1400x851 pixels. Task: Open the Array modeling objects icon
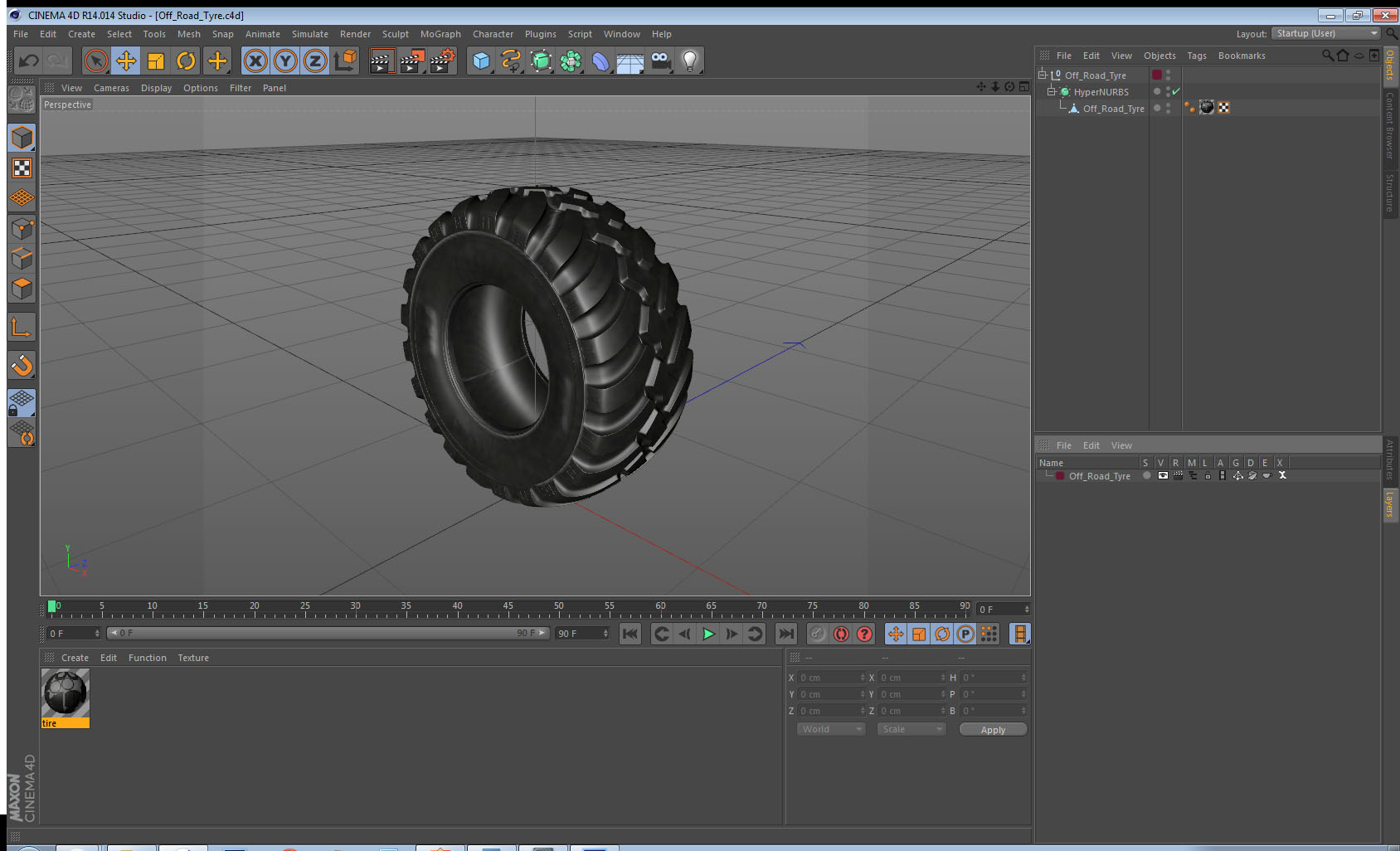point(571,61)
